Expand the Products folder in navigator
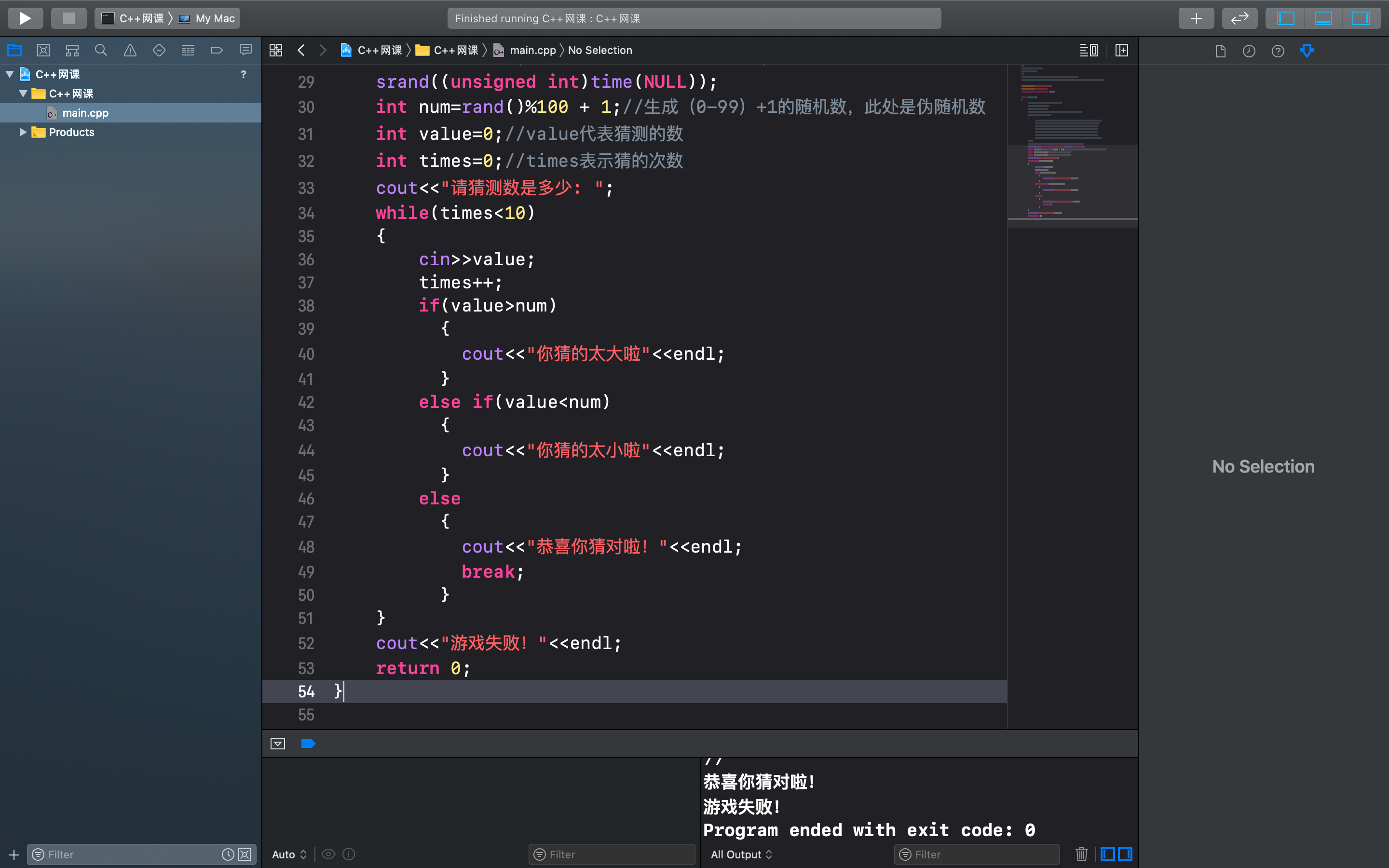Viewport: 1389px width, 868px height. pyautogui.click(x=22, y=131)
